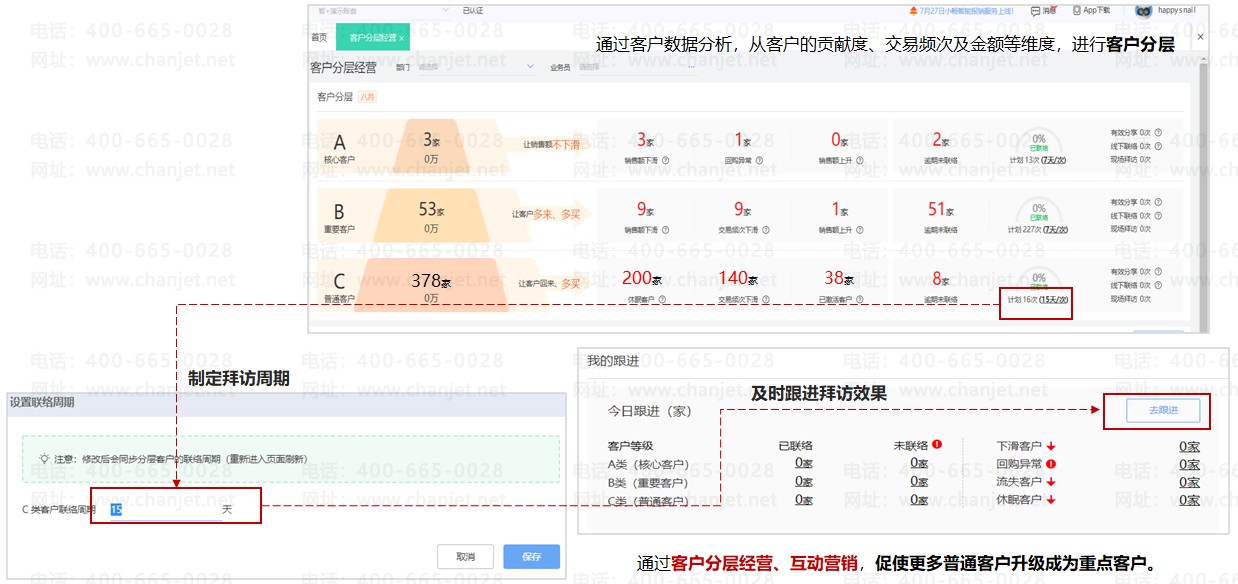Open the 7天/次 cycle link in A row
The image size is (1238, 584).
point(1054,160)
